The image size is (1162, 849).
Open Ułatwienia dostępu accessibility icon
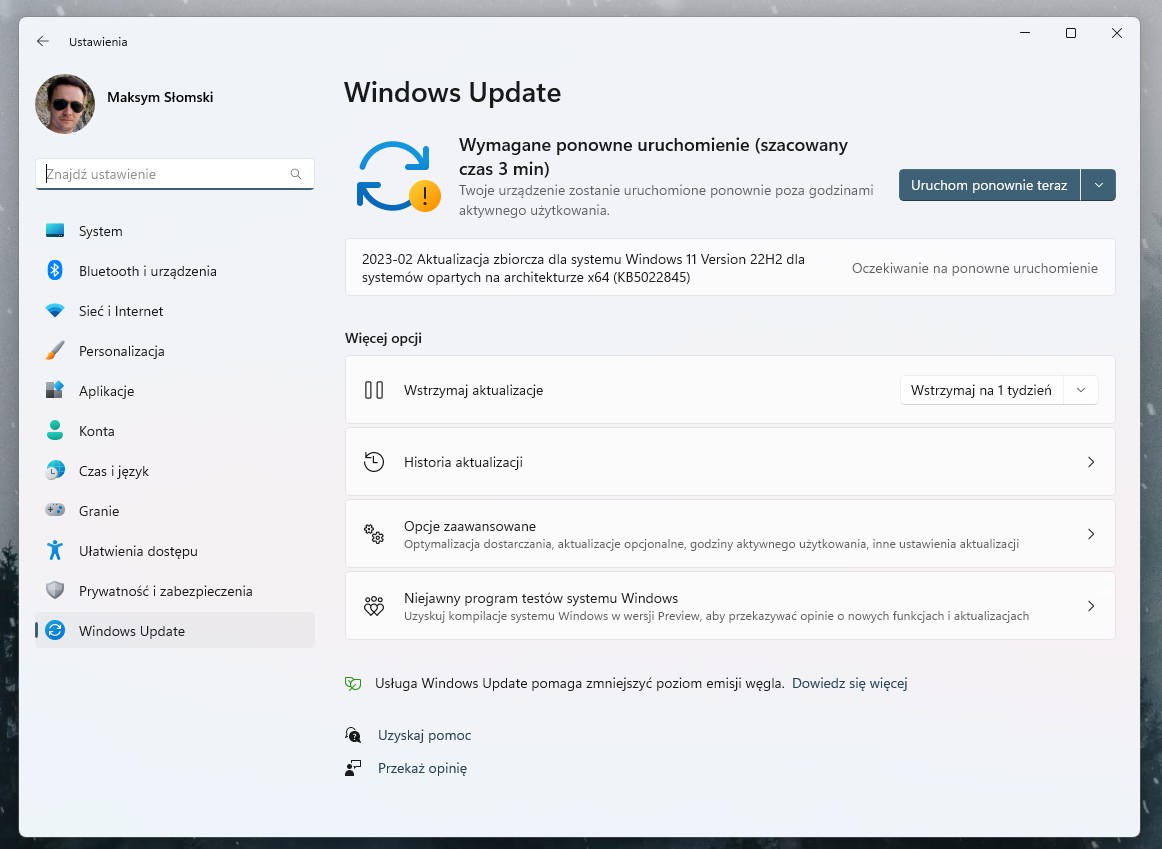(x=57, y=551)
